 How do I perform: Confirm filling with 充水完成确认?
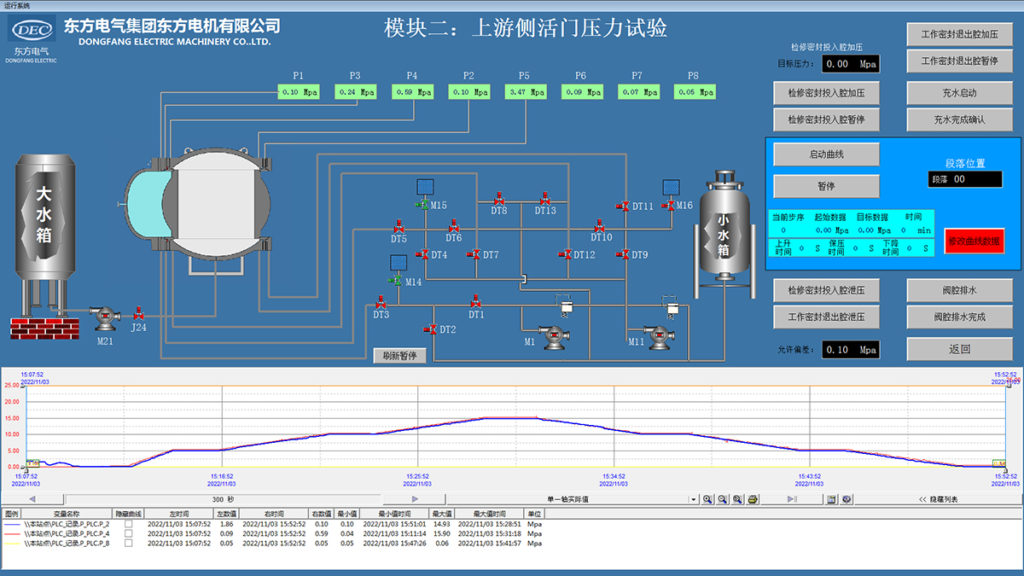(x=959, y=120)
